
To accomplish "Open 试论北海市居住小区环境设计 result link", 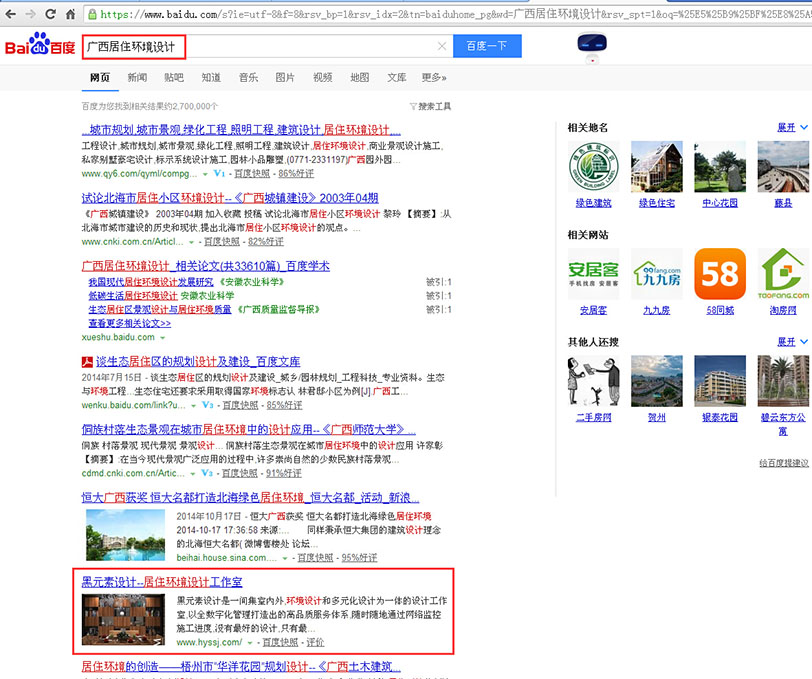I will coord(230,198).
